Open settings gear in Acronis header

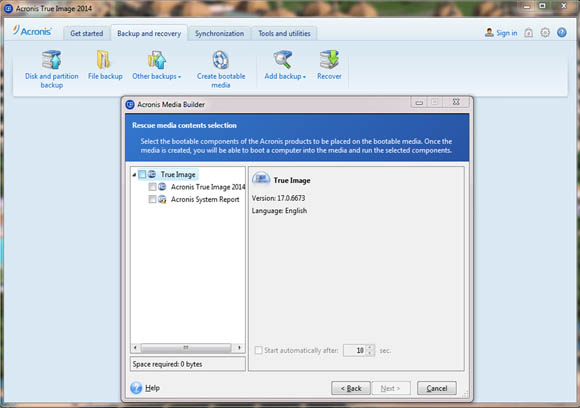[x=545, y=33]
